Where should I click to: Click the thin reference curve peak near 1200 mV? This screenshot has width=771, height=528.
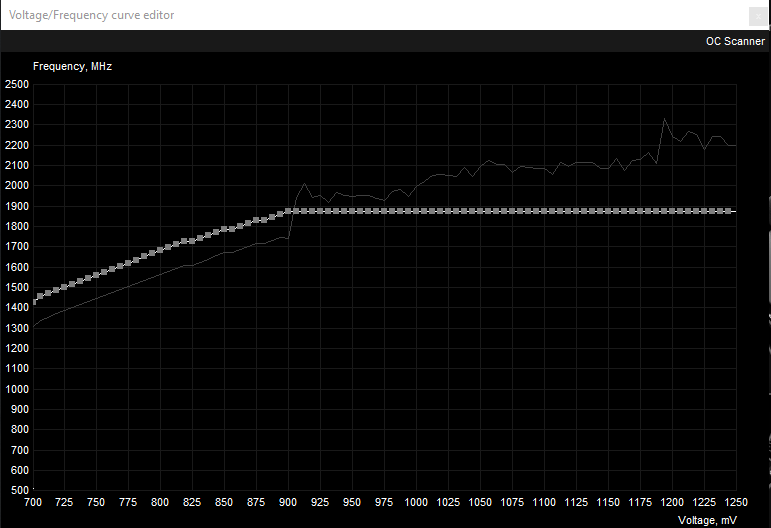coord(665,120)
